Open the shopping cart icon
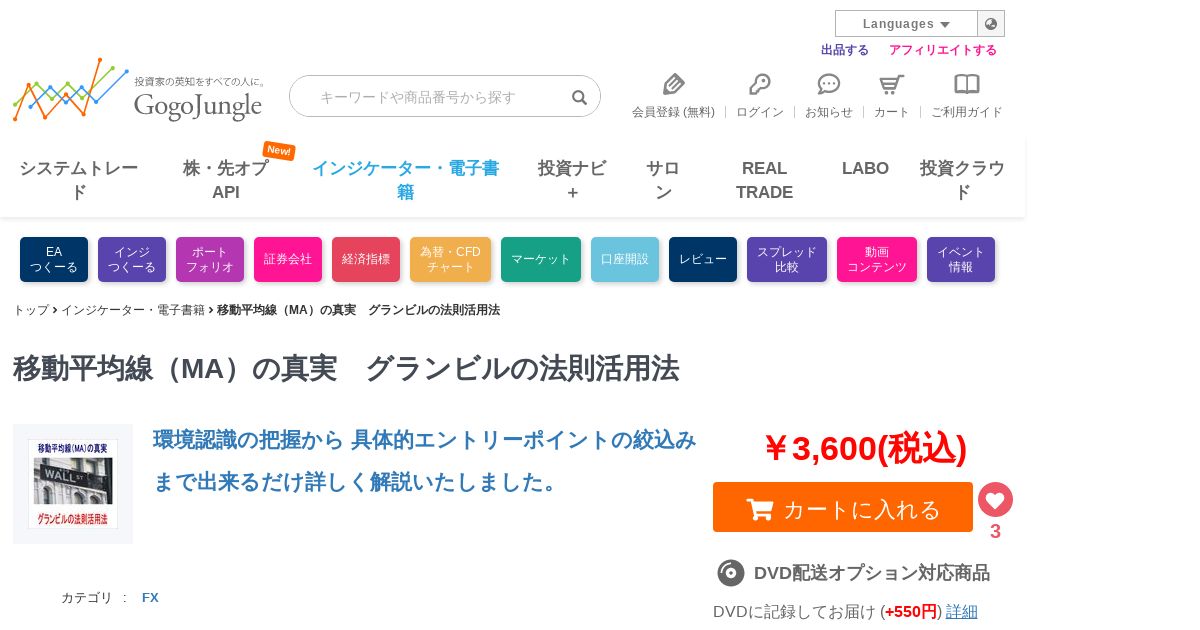 point(891,84)
